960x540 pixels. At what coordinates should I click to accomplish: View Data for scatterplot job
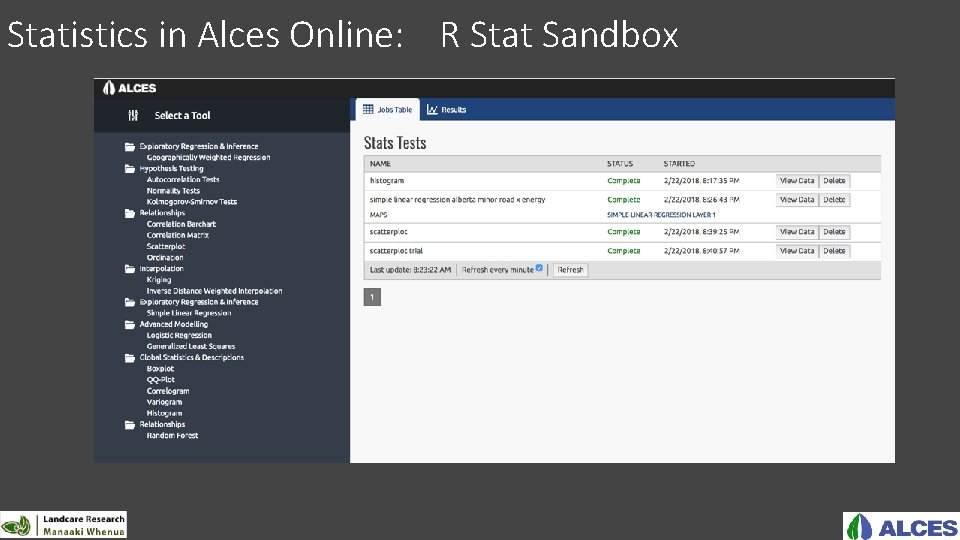click(x=797, y=231)
